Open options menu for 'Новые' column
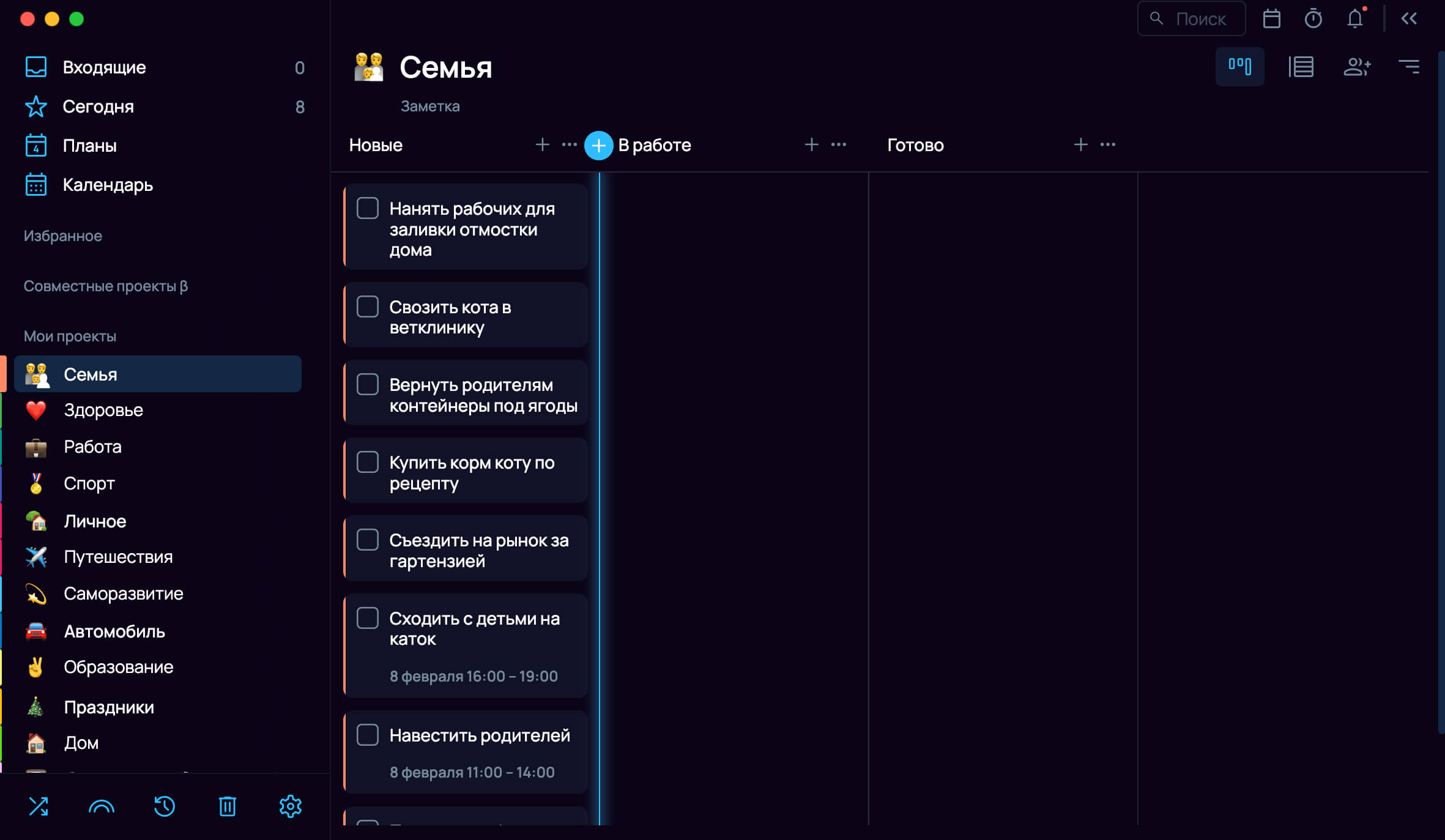The height and width of the screenshot is (840, 1445). pyautogui.click(x=570, y=144)
